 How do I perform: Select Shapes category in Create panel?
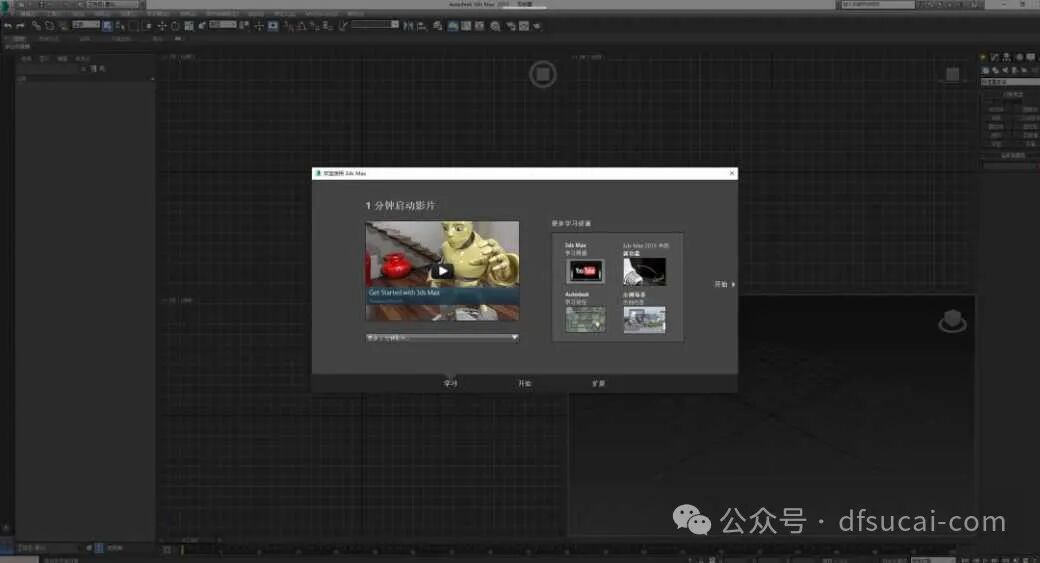(x=995, y=70)
